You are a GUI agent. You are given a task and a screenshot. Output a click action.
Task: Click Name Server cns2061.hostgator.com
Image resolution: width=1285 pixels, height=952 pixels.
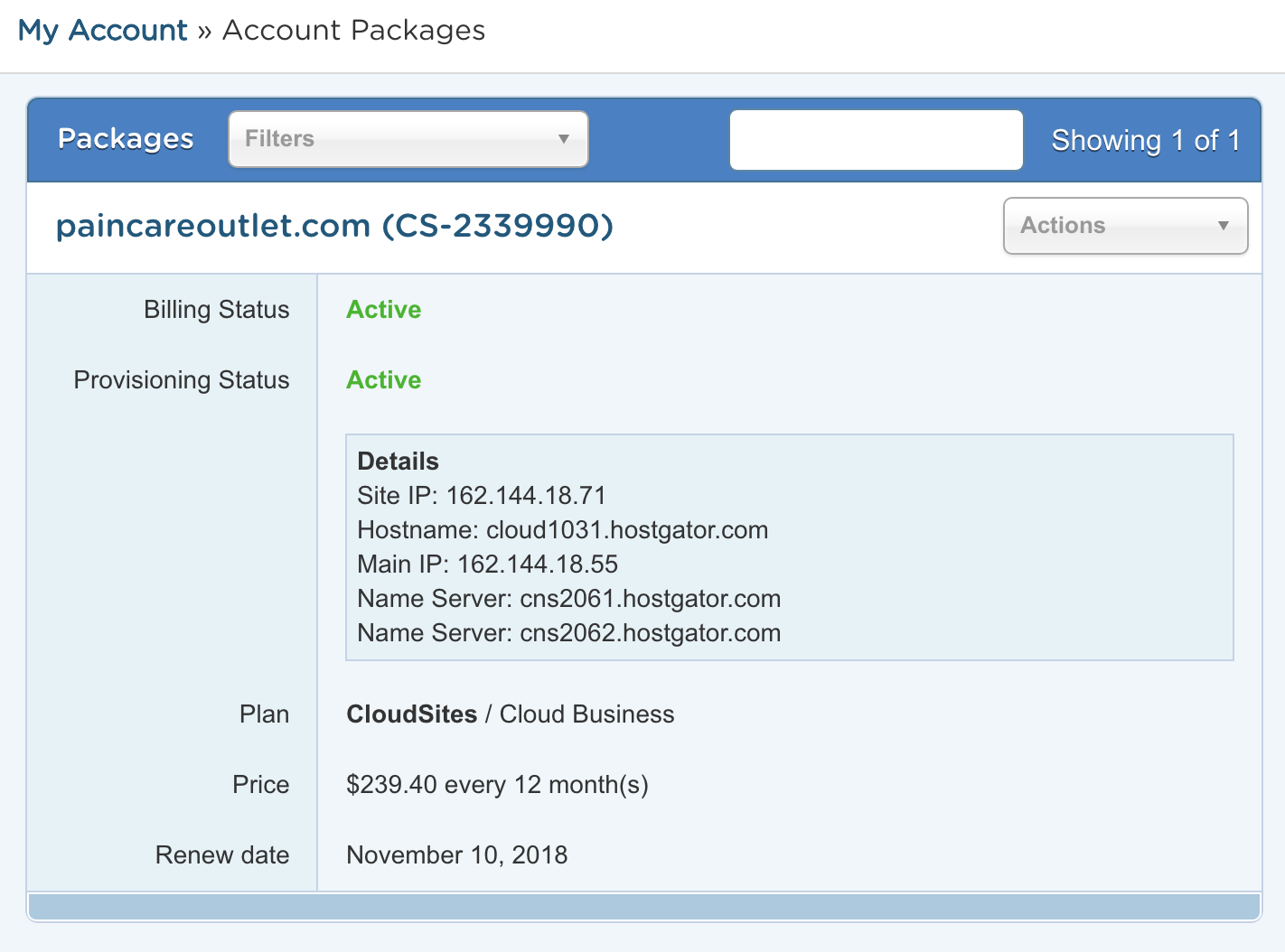click(x=568, y=599)
